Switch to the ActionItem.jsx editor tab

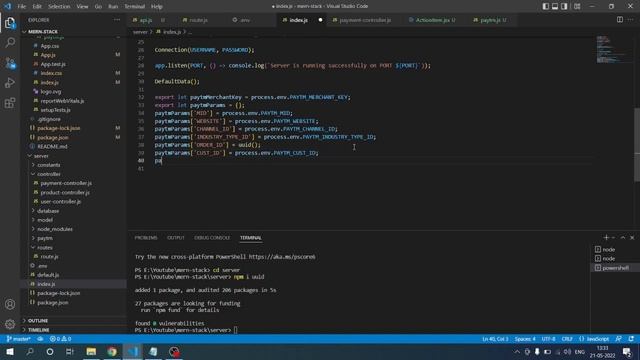click(435, 20)
